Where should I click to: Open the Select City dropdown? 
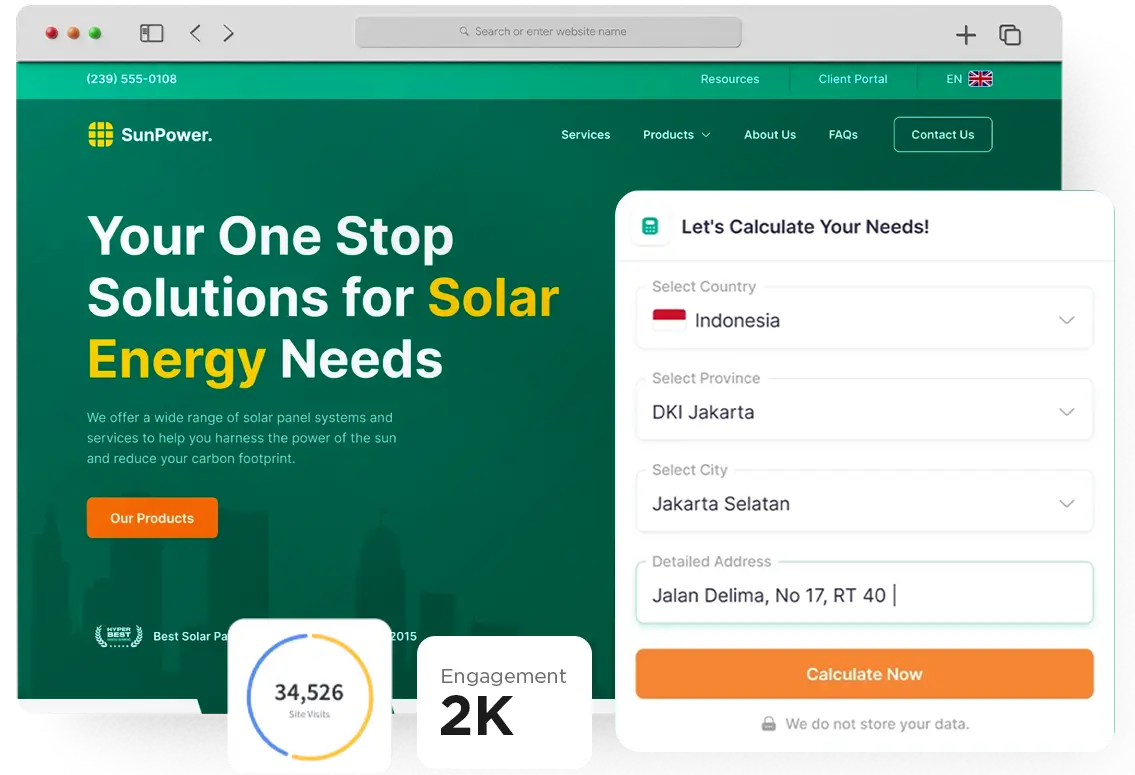pyautogui.click(x=864, y=503)
